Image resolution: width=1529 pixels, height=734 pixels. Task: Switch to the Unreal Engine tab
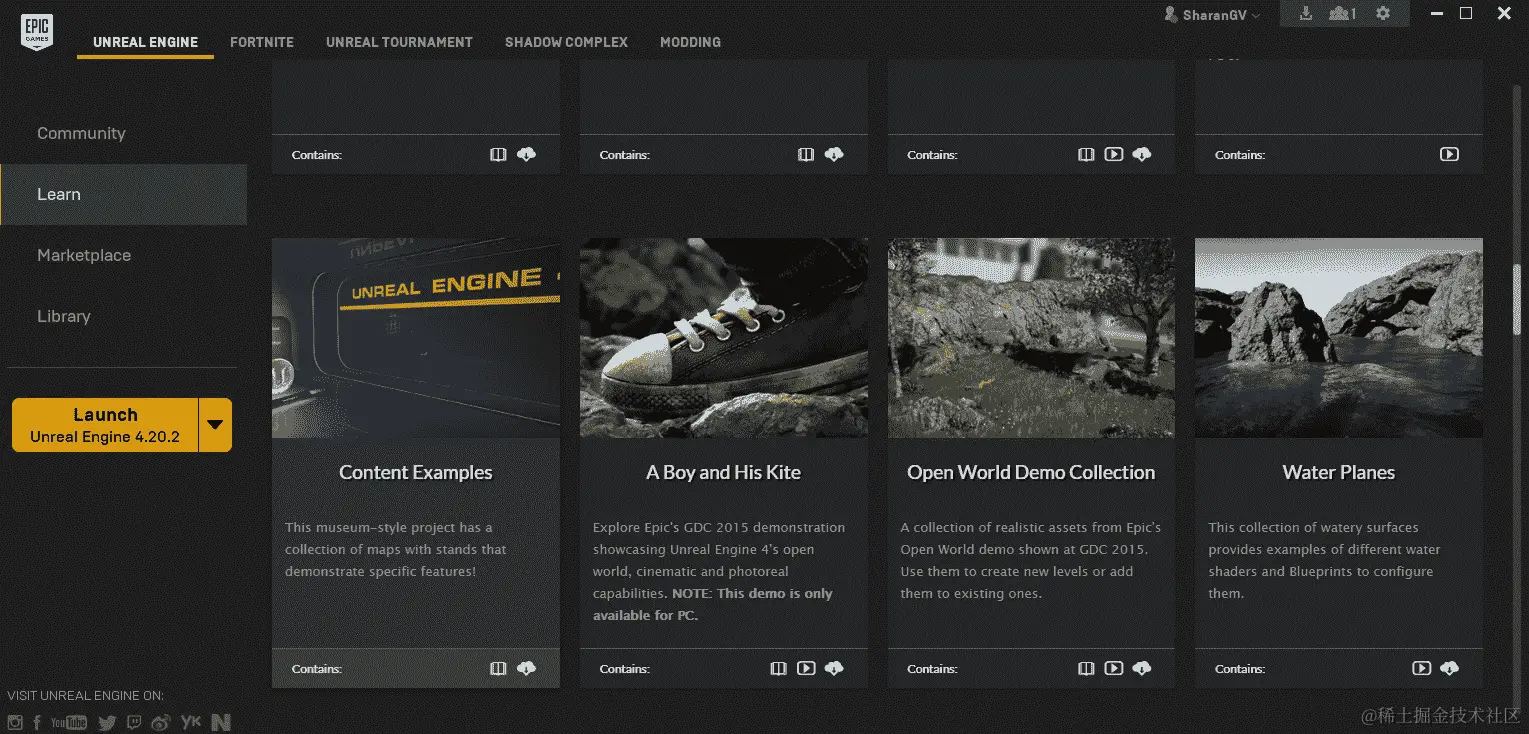145,42
